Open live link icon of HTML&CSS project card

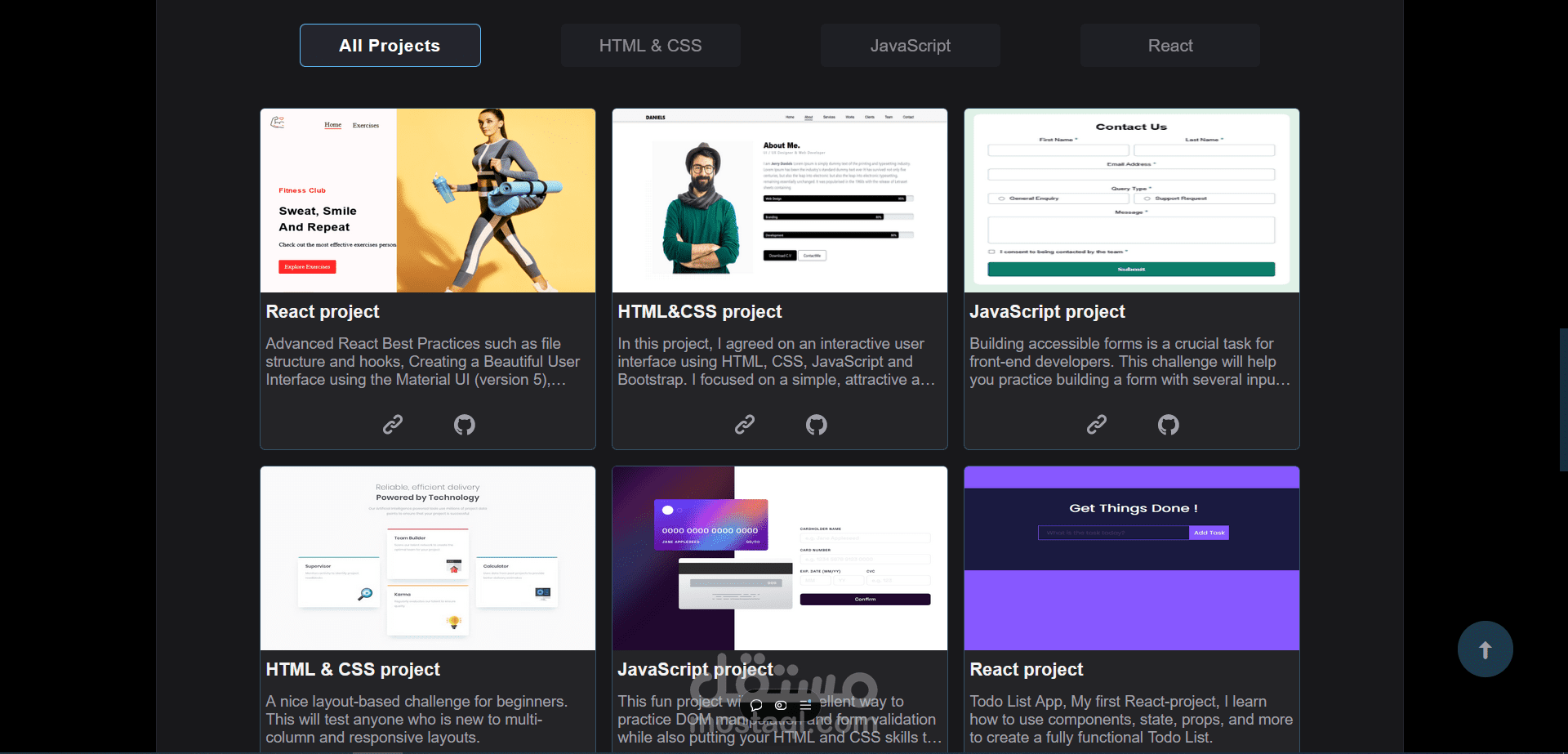pos(745,425)
